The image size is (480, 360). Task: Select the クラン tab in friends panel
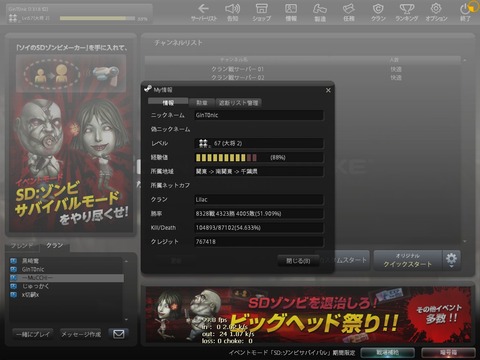pyautogui.click(x=54, y=246)
